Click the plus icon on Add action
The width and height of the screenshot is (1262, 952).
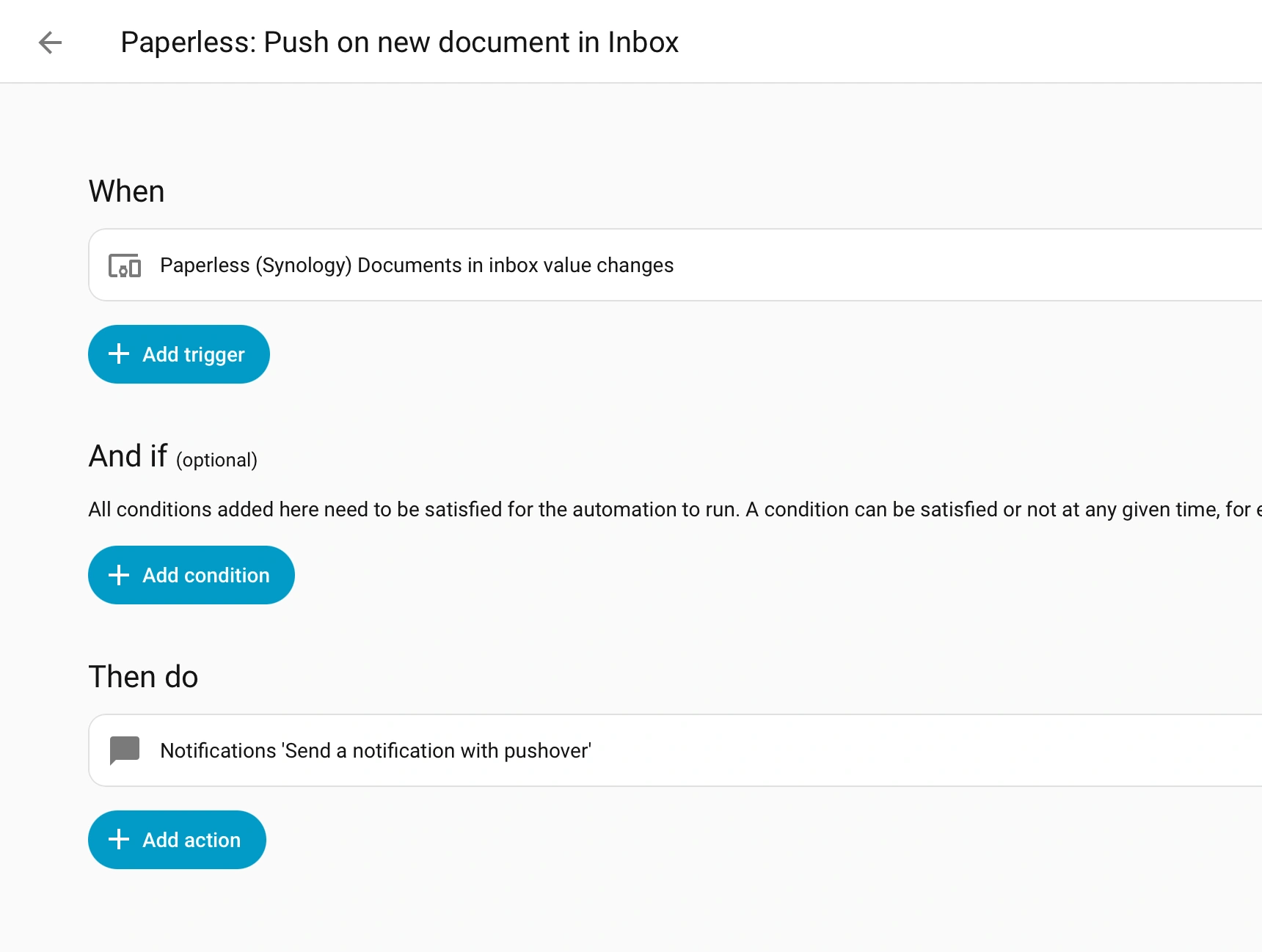[x=119, y=840]
